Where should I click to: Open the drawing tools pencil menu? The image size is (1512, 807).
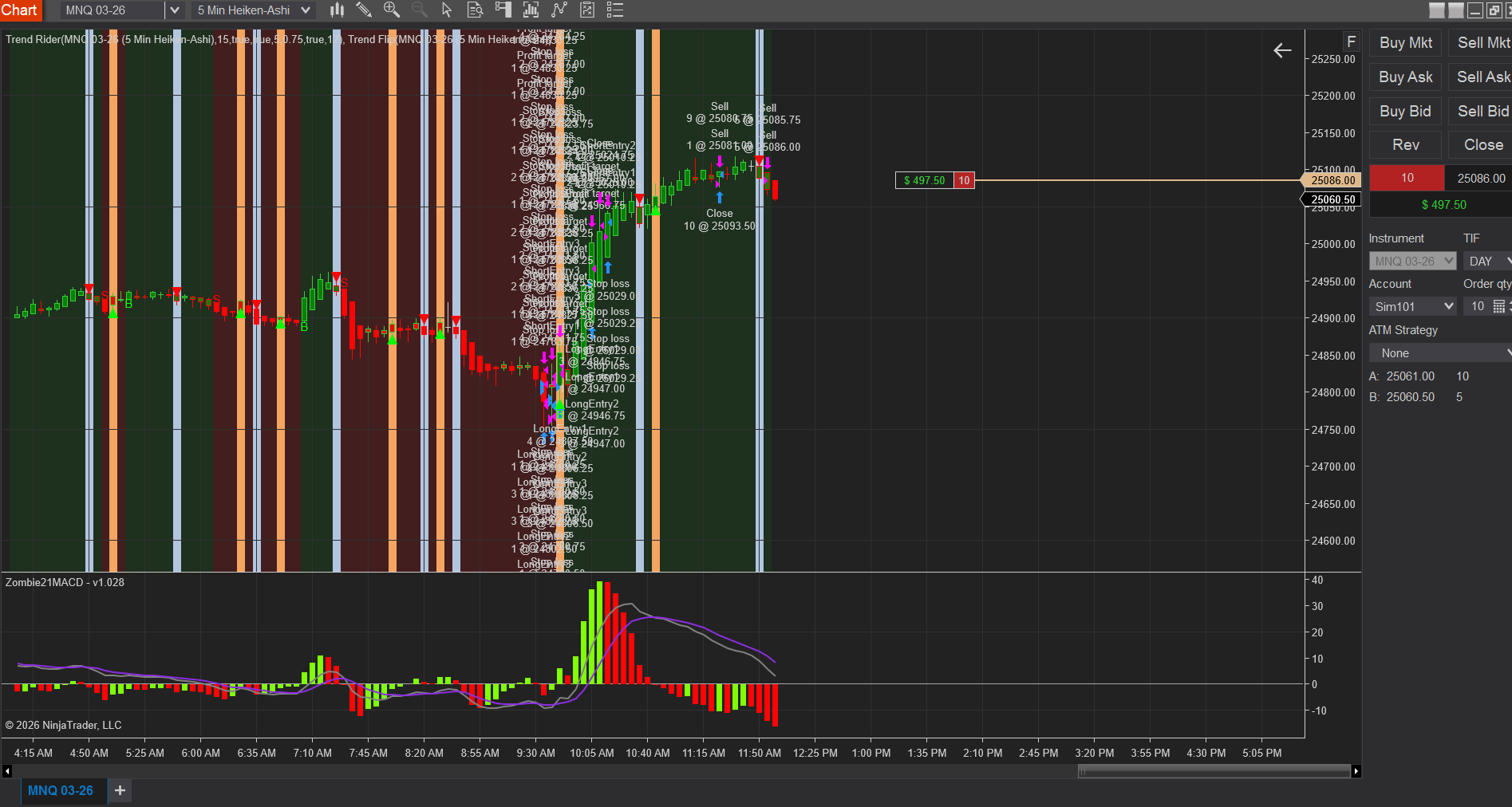point(364,10)
